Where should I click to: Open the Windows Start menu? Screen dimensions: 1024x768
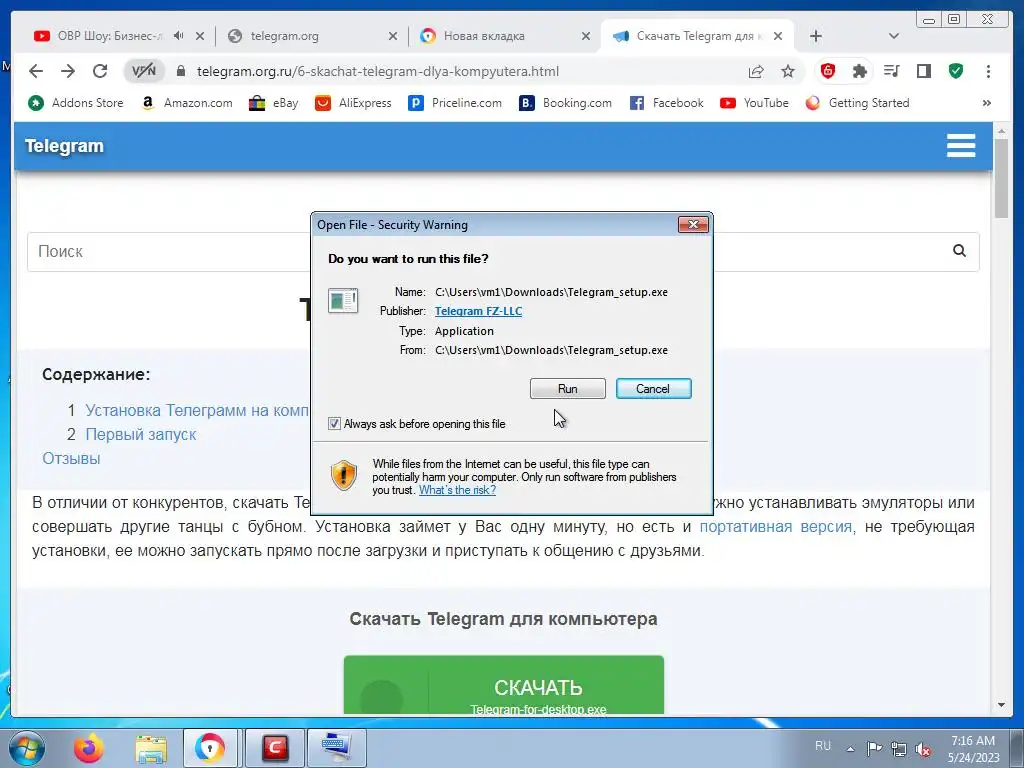pyautogui.click(x=26, y=748)
